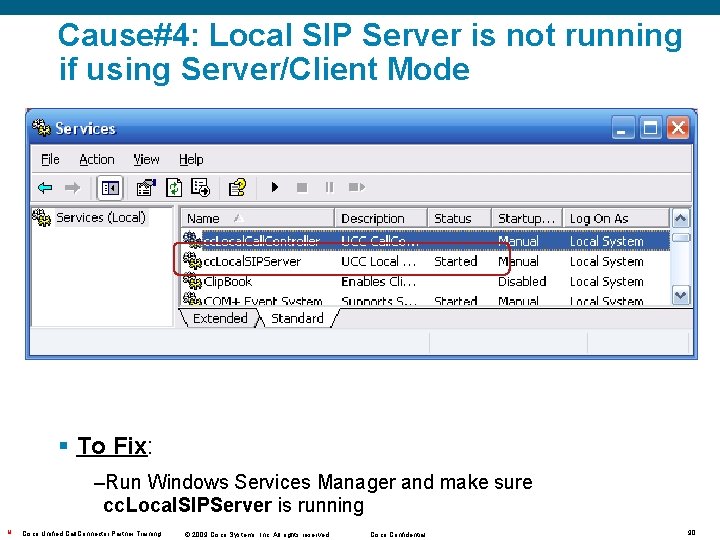This screenshot has height=540, width=720.
Task: Click the scrollbar down arrow
Action: (x=681, y=295)
